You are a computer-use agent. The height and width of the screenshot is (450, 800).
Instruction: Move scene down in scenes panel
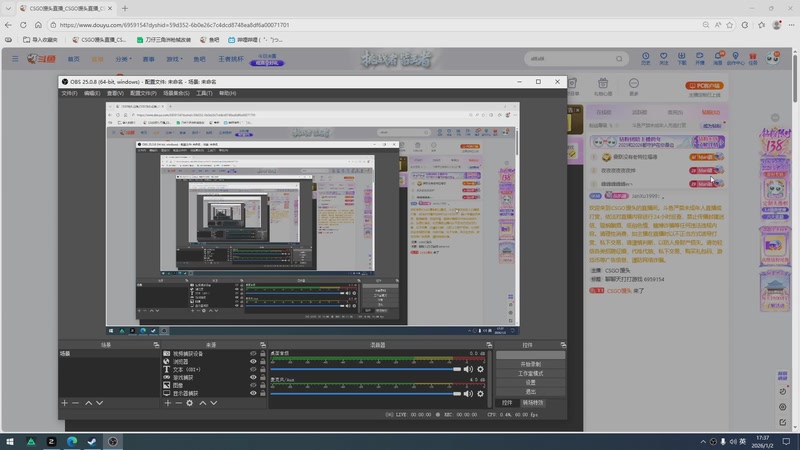pyautogui.click(x=99, y=403)
